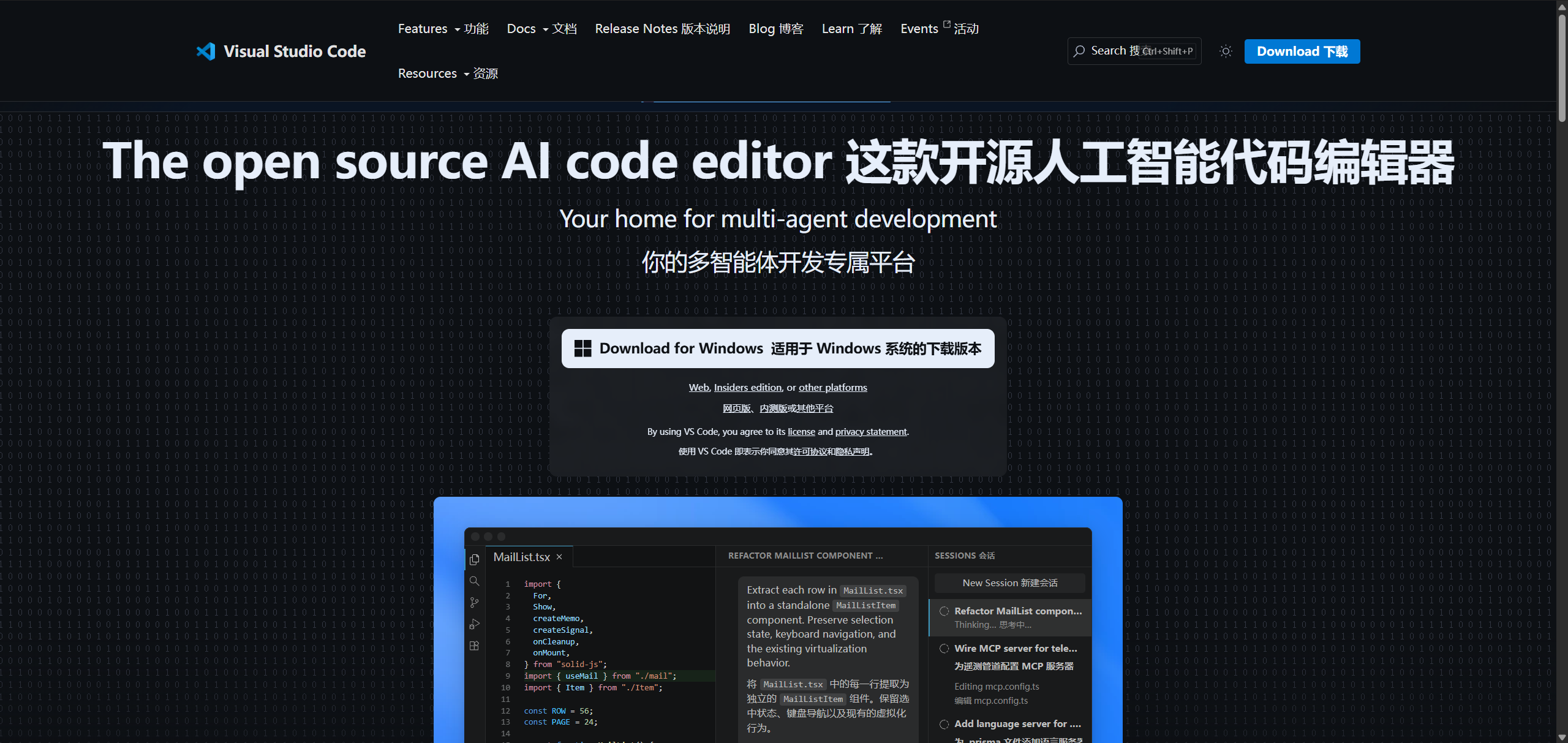
Task: Click the Download for Windows button
Action: pyautogui.click(x=778, y=349)
